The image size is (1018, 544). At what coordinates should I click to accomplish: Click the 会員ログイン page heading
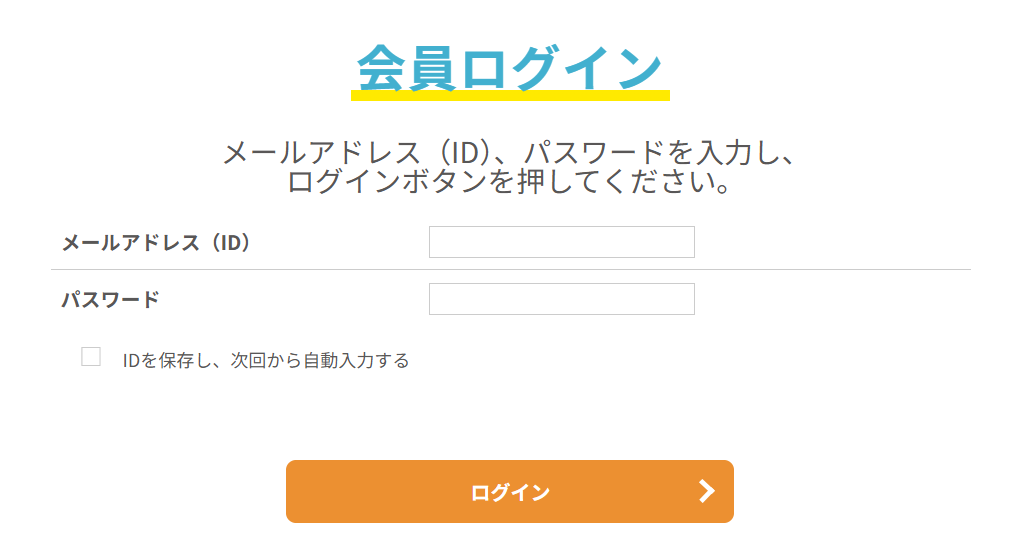(x=509, y=68)
